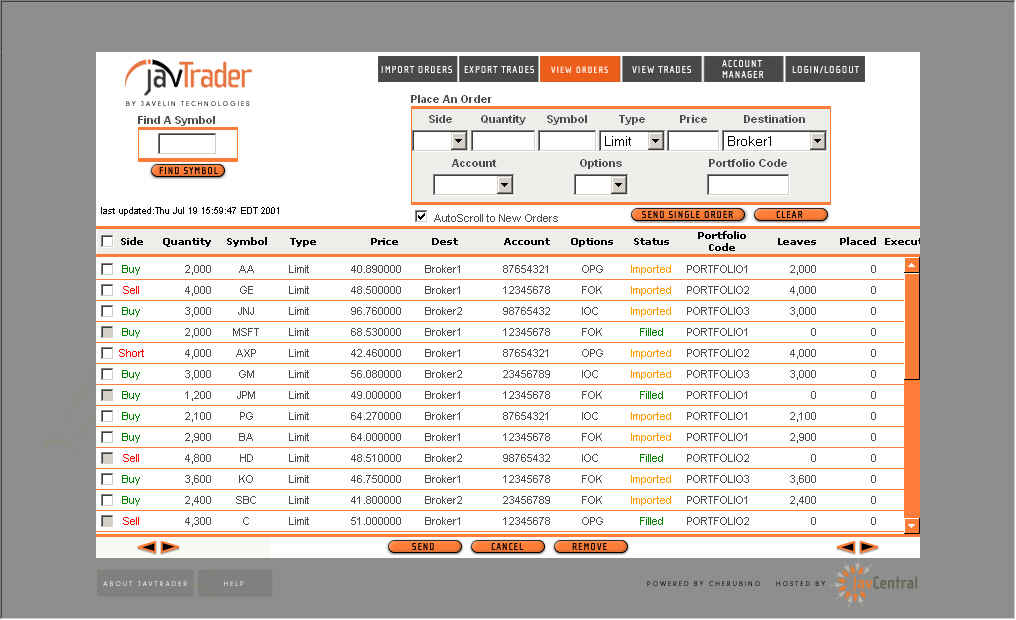Click the bottom-left next page arrow
The width and height of the screenshot is (1016, 620).
click(x=169, y=547)
